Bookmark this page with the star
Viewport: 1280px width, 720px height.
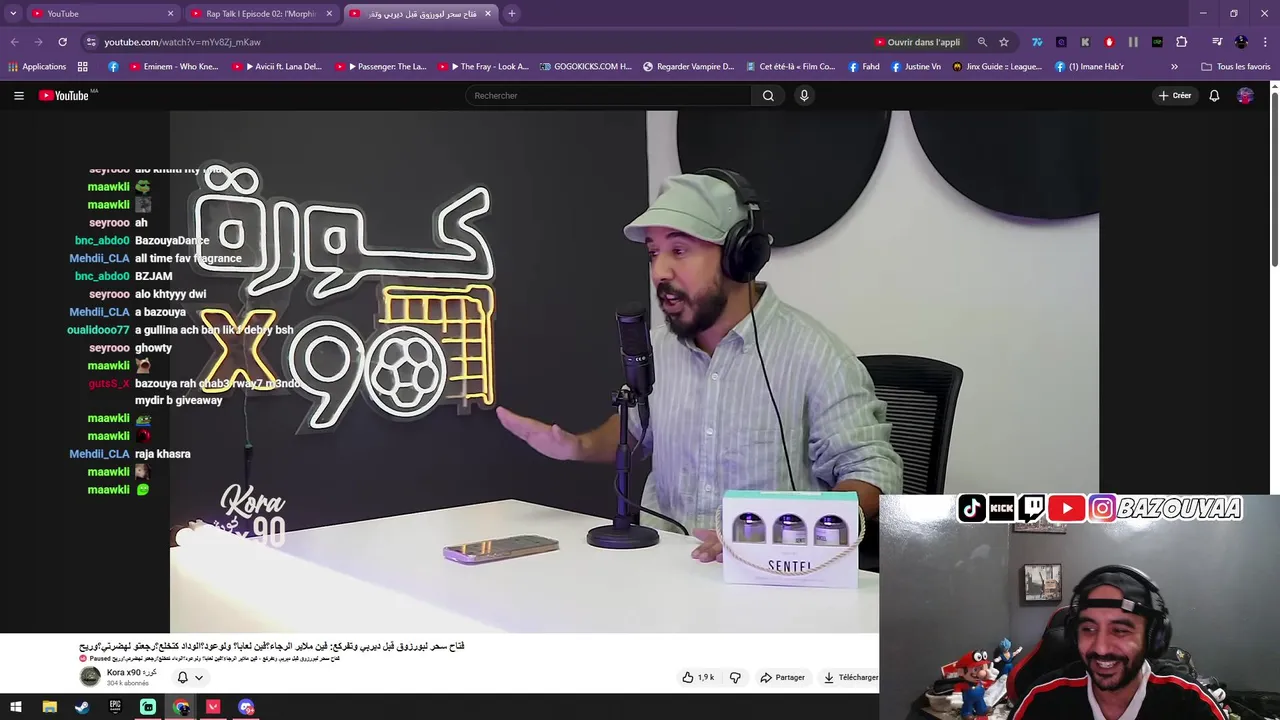point(1004,42)
